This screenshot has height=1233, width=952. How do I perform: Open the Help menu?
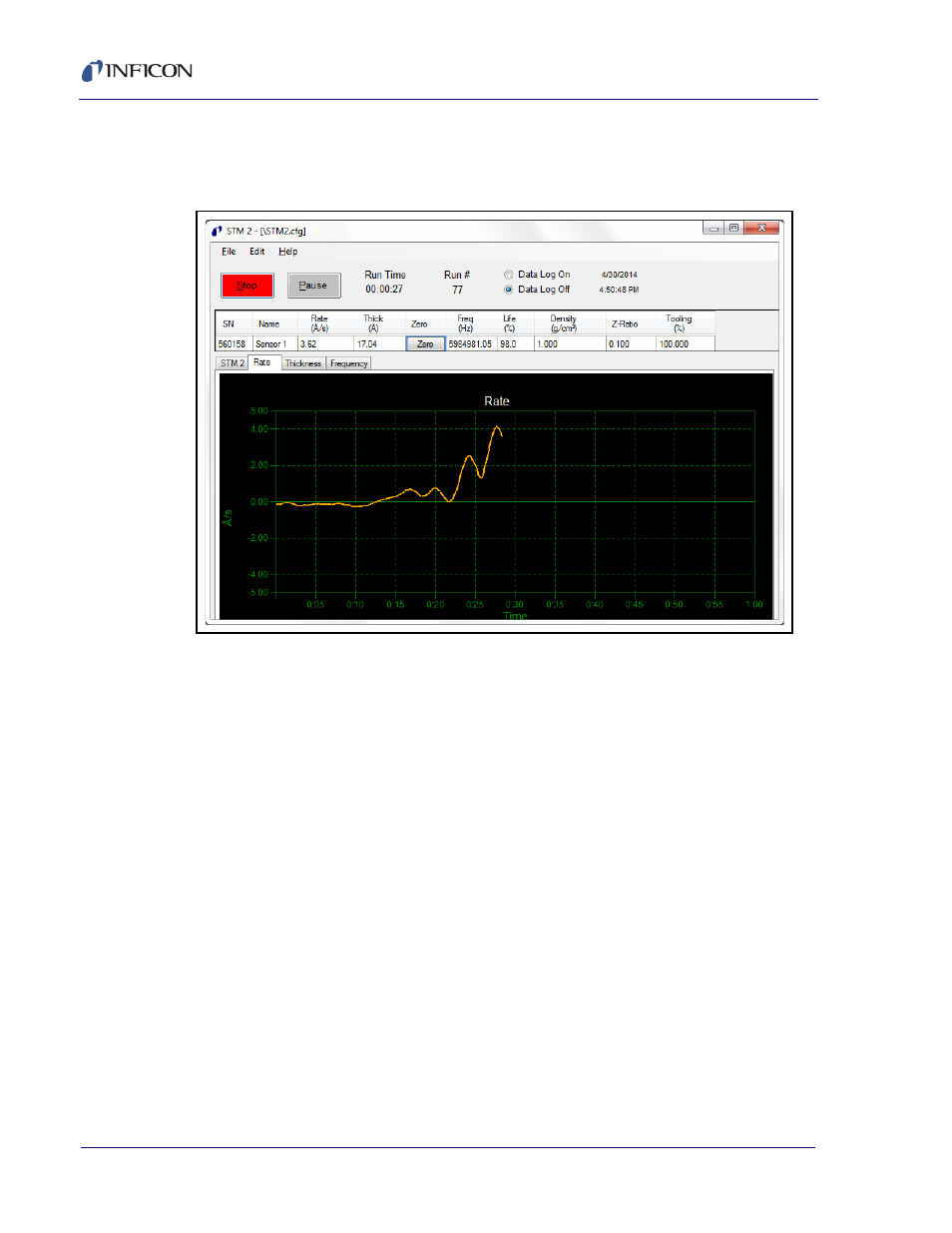[x=288, y=252]
